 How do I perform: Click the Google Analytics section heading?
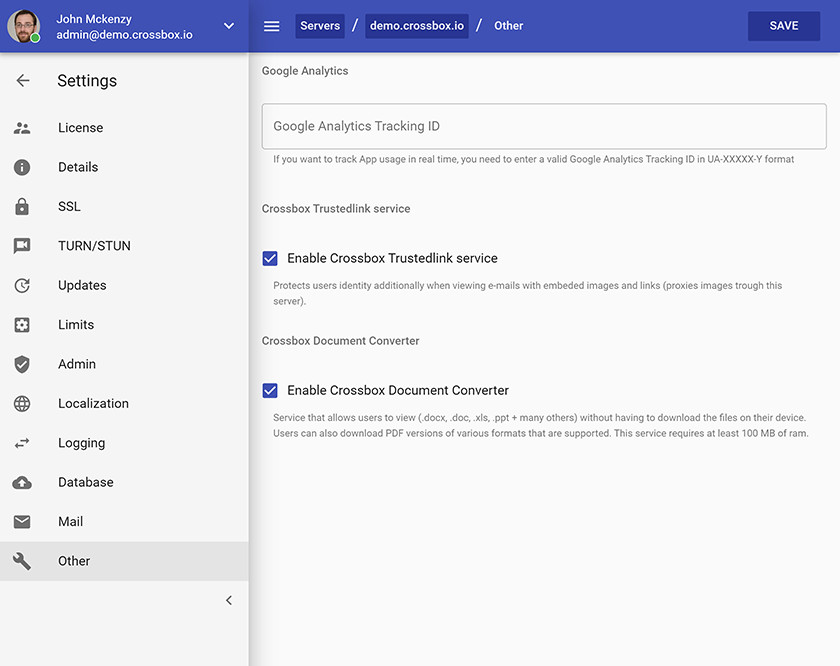coord(305,71)
